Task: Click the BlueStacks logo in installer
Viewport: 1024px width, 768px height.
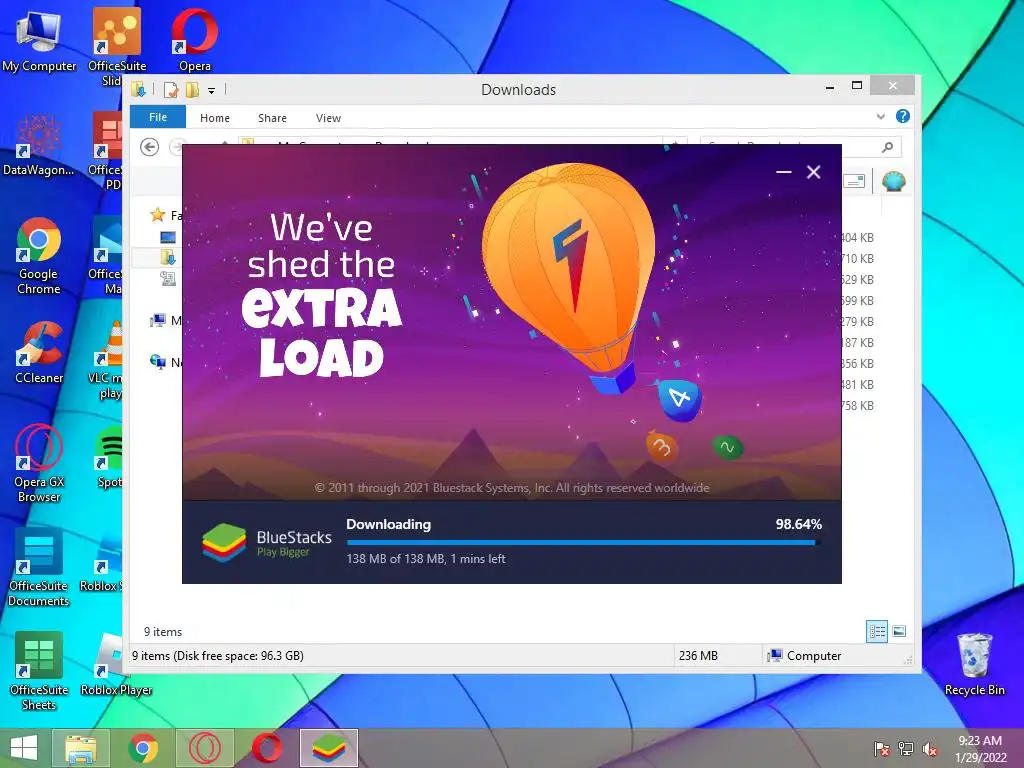Action: tap(224, 543)
